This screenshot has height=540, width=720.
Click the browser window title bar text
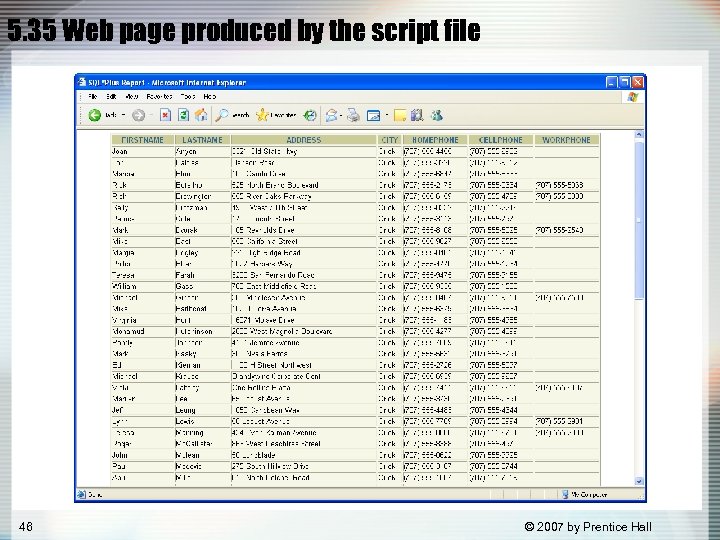[x=167, y=83]
